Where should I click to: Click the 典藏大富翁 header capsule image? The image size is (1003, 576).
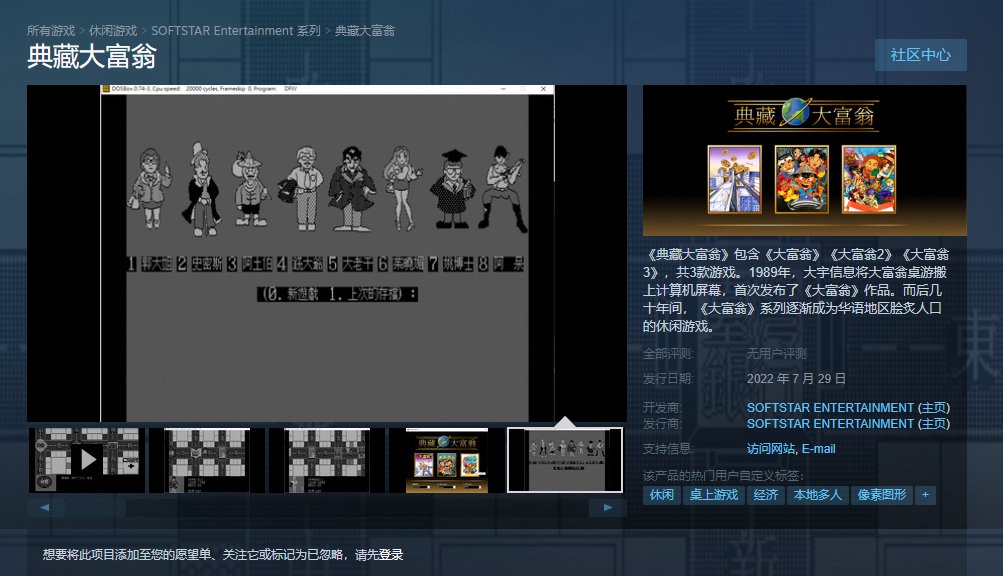pos(805,161)
